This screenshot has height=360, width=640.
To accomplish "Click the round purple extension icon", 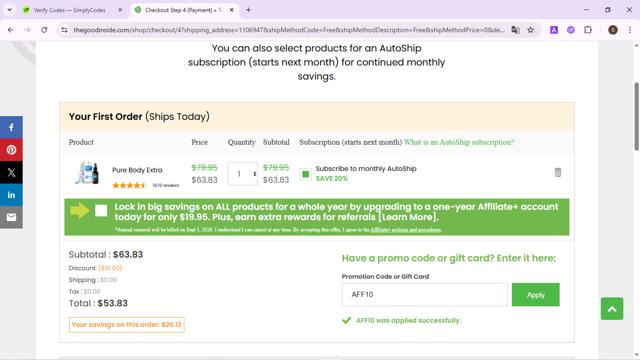I will coord(571,30).
